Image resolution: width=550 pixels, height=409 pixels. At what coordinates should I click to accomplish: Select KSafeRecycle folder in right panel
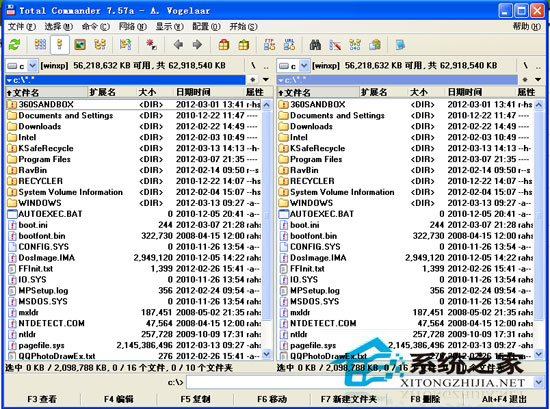(405, 148)
